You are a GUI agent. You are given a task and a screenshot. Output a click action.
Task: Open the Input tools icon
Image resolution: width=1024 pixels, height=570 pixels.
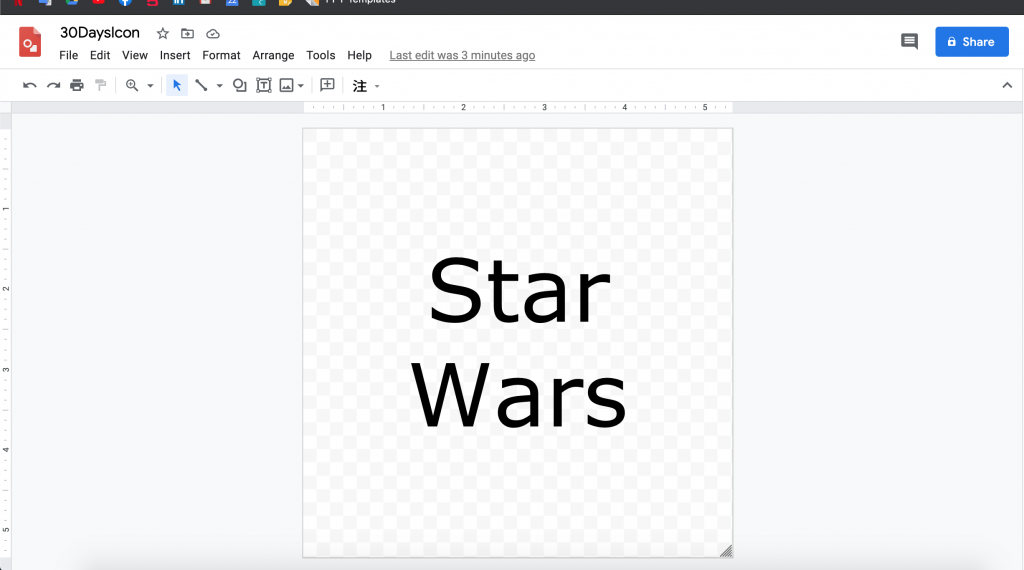point(360,86)
